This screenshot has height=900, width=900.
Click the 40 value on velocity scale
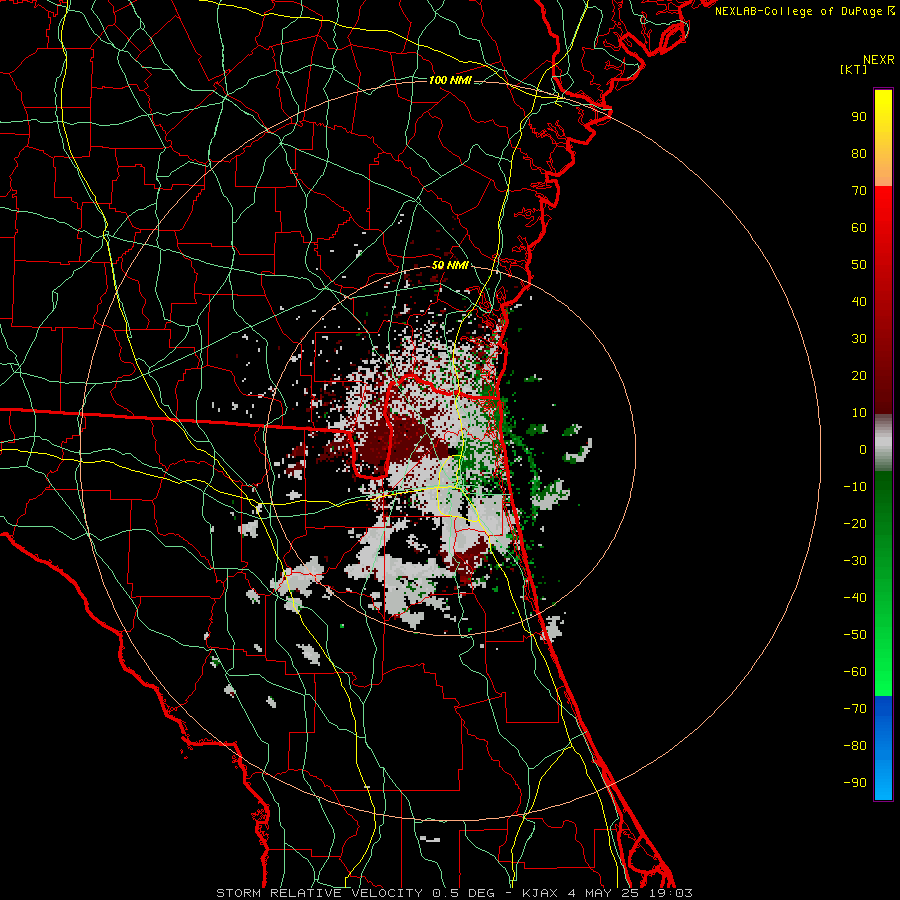click(x=859, y=301)
